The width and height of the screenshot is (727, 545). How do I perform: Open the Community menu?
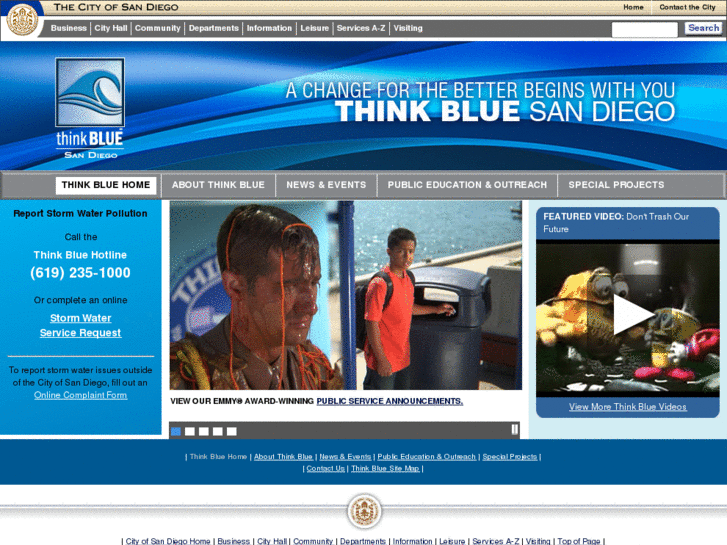coord(158,28)
